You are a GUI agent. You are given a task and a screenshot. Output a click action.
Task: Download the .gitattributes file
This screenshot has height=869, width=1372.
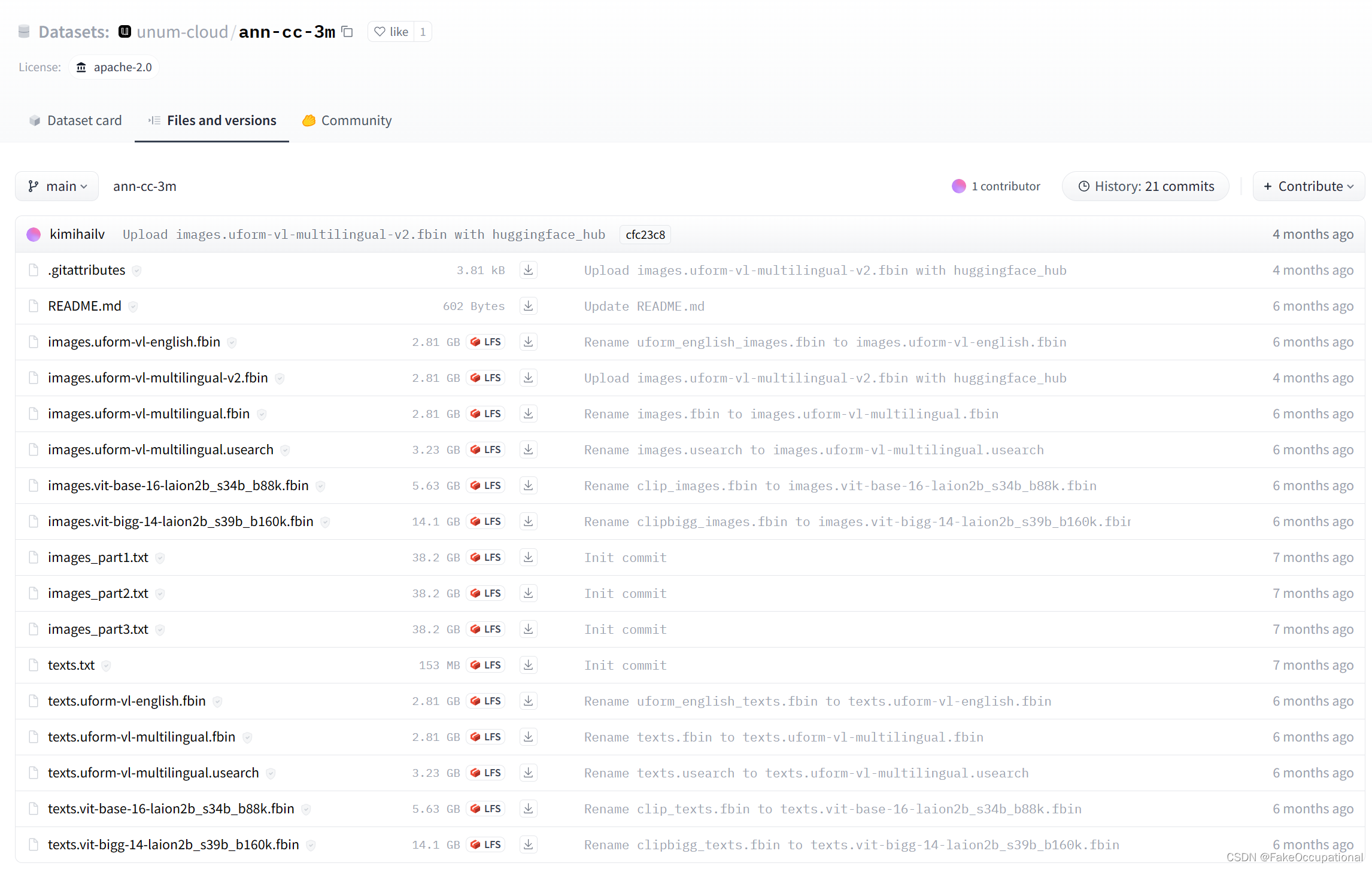pos(528,270)
